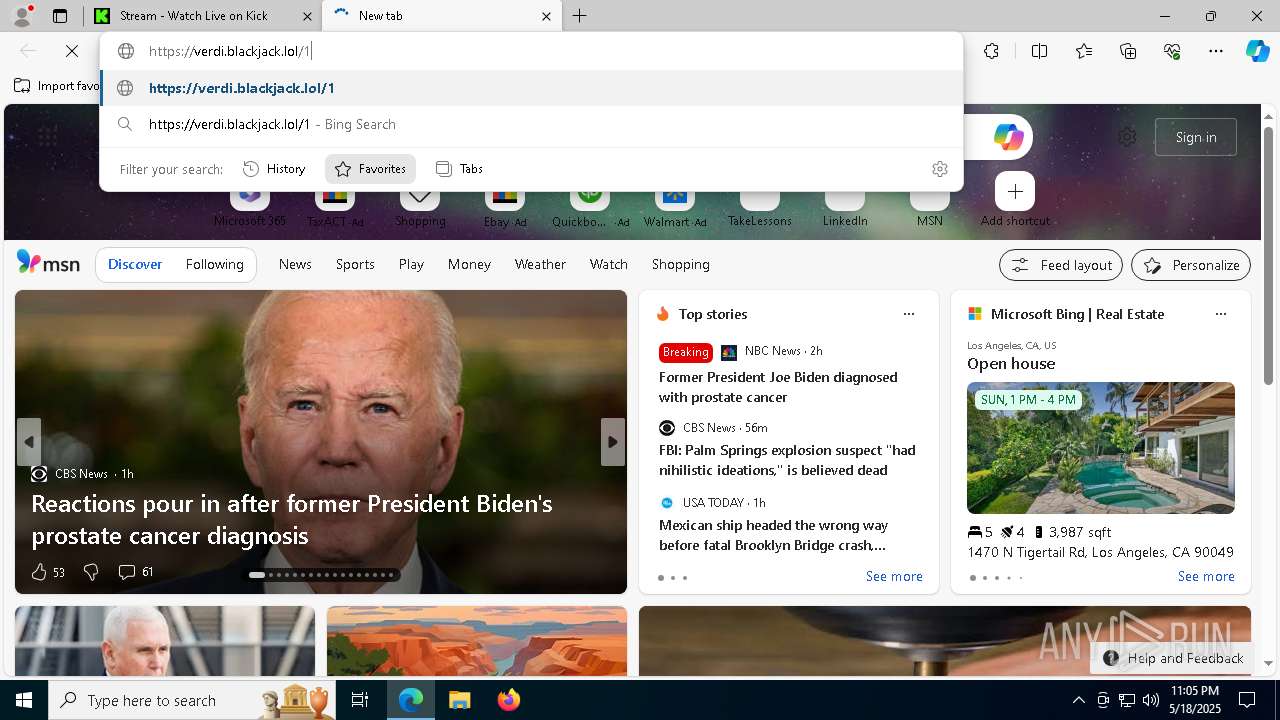
Task: Add a shortcut with plus tile
Action: pos(1015,191)
